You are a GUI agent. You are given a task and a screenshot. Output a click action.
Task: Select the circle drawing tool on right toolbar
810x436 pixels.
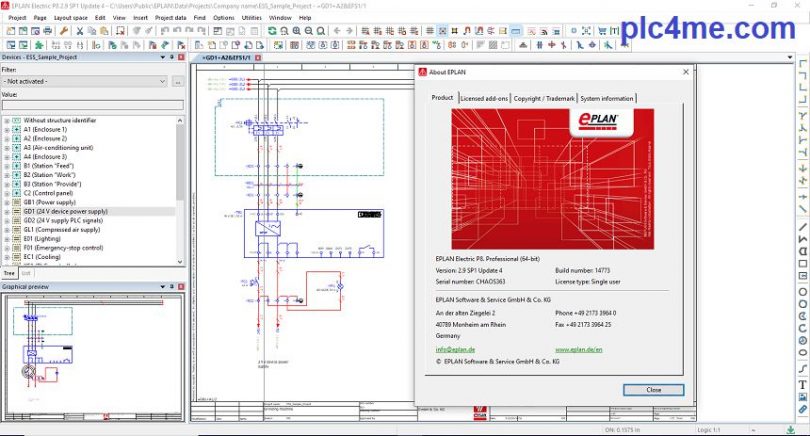tap(802, 290)
